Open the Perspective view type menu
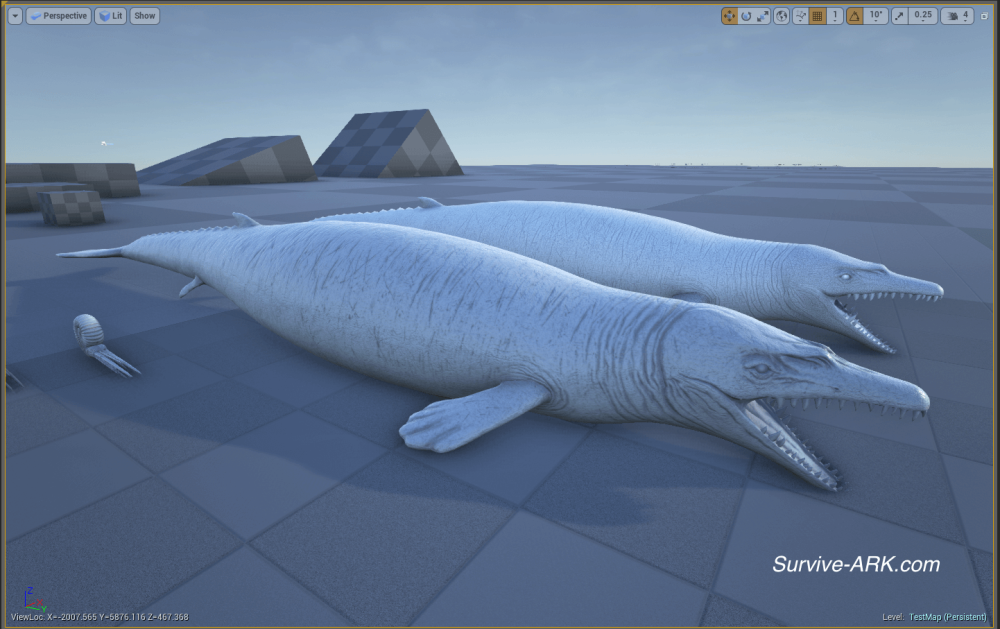Viewport: 1000px width, 629px height. (59, 16)
